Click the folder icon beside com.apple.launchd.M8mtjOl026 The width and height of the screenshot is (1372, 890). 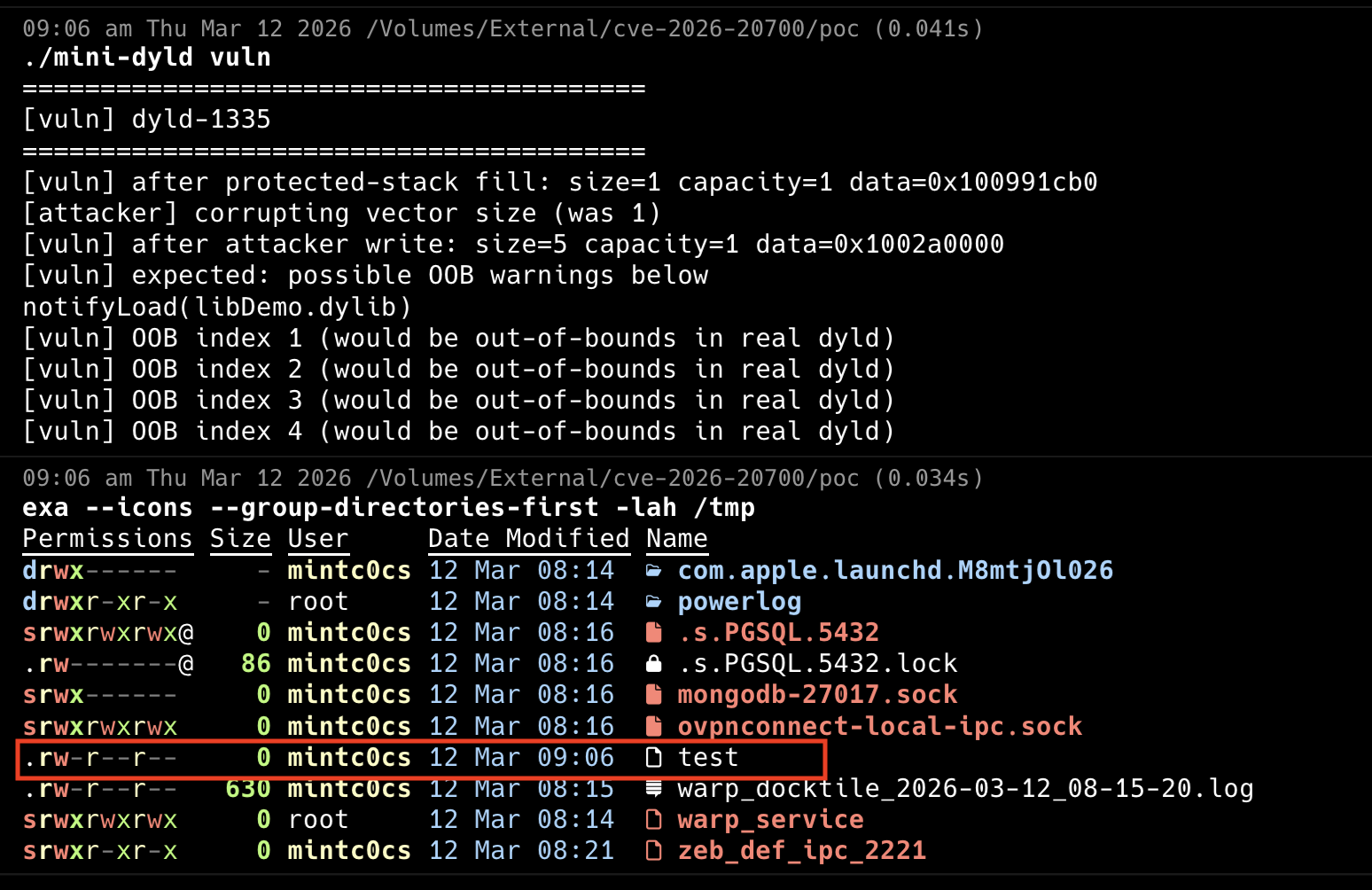(x=654, y=570)
